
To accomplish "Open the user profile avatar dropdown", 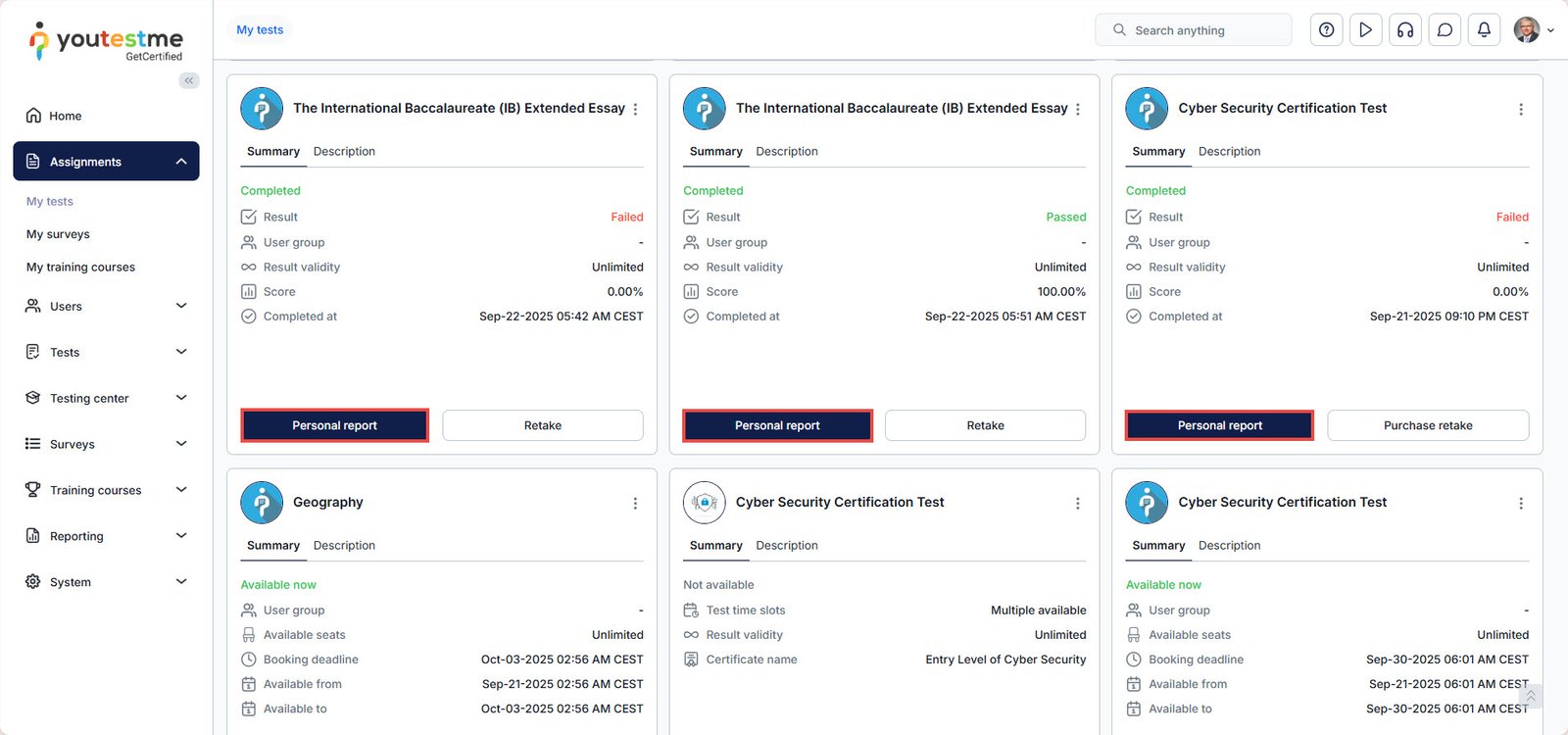I will coord(1533,30).
